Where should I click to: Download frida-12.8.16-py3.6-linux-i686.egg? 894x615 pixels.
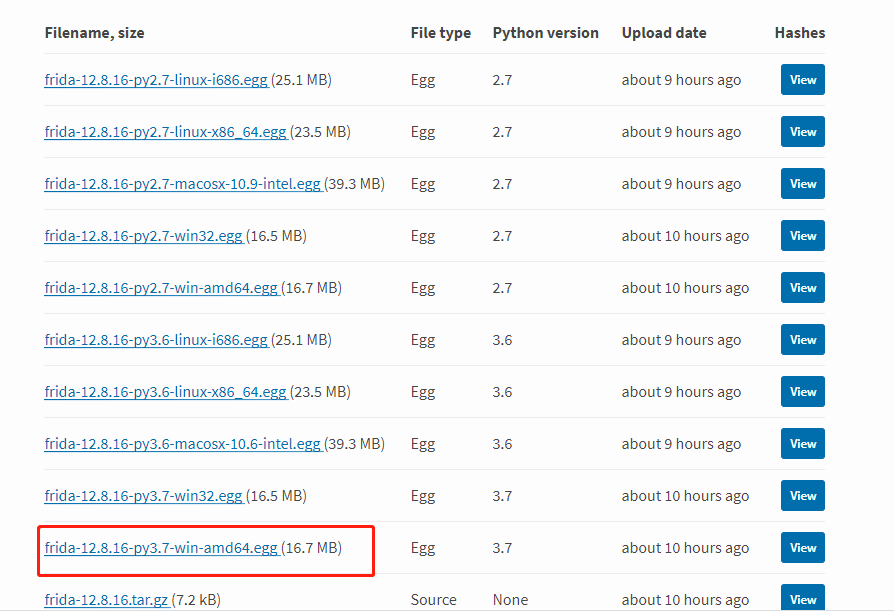click(x=156, y=340)
